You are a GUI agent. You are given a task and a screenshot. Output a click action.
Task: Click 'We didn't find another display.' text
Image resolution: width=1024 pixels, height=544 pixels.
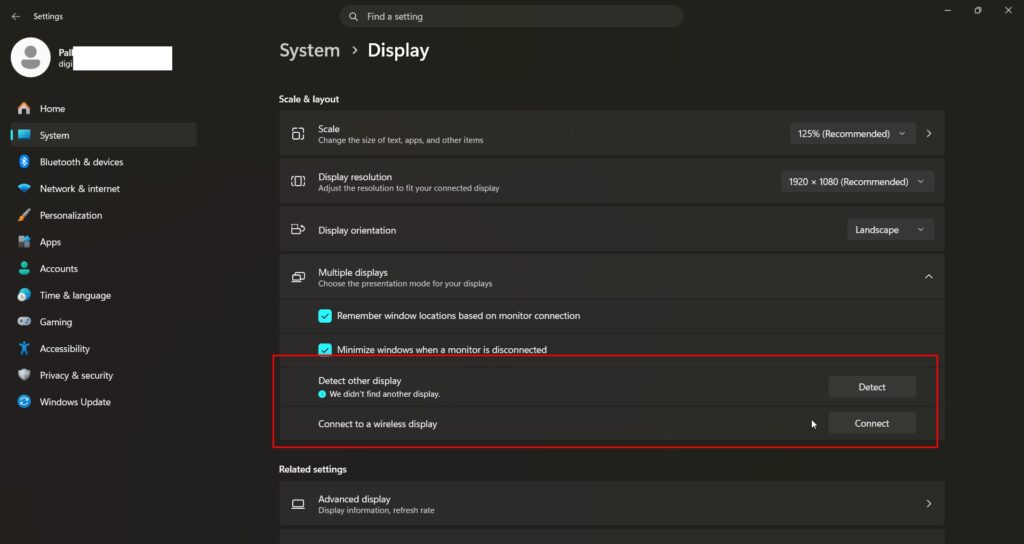pyautogui.click(x=385, y=394)
